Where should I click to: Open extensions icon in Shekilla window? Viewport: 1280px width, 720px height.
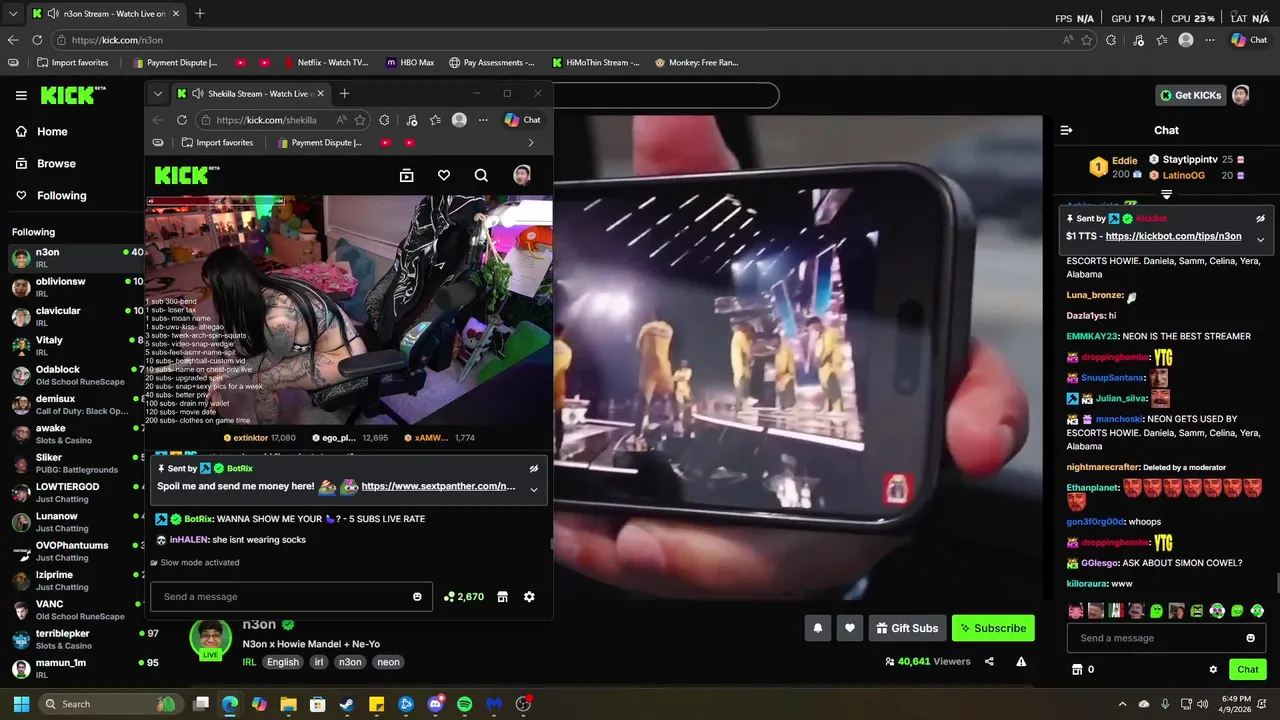pos(384,120)
